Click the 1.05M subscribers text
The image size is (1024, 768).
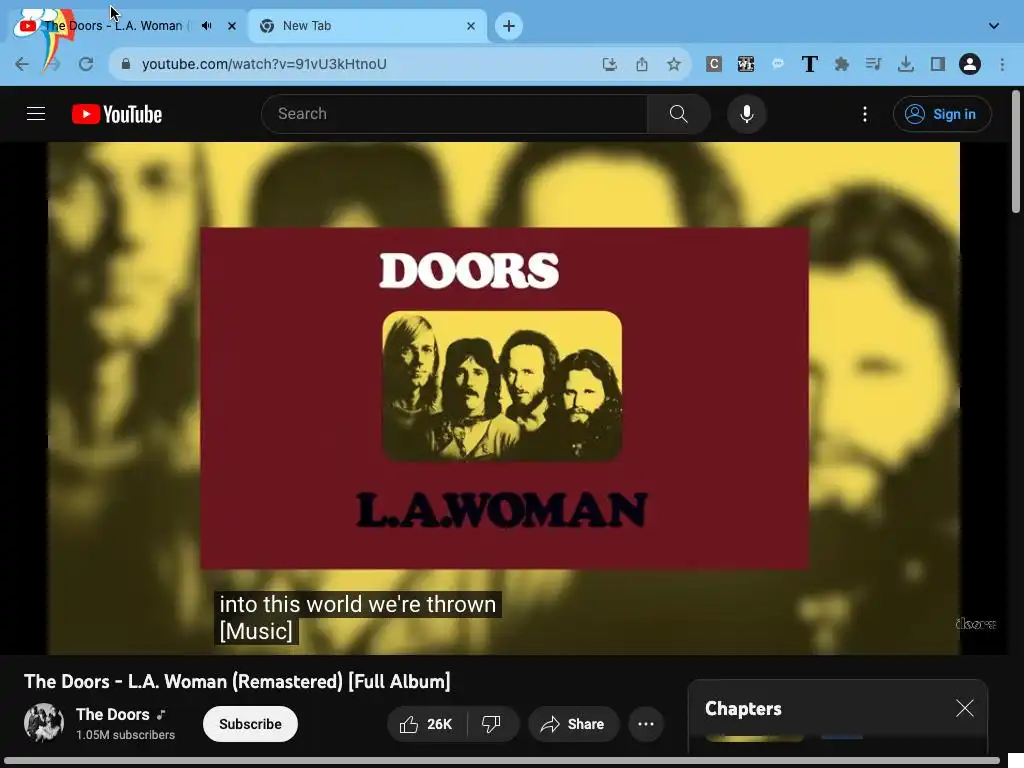pos(125,735)
